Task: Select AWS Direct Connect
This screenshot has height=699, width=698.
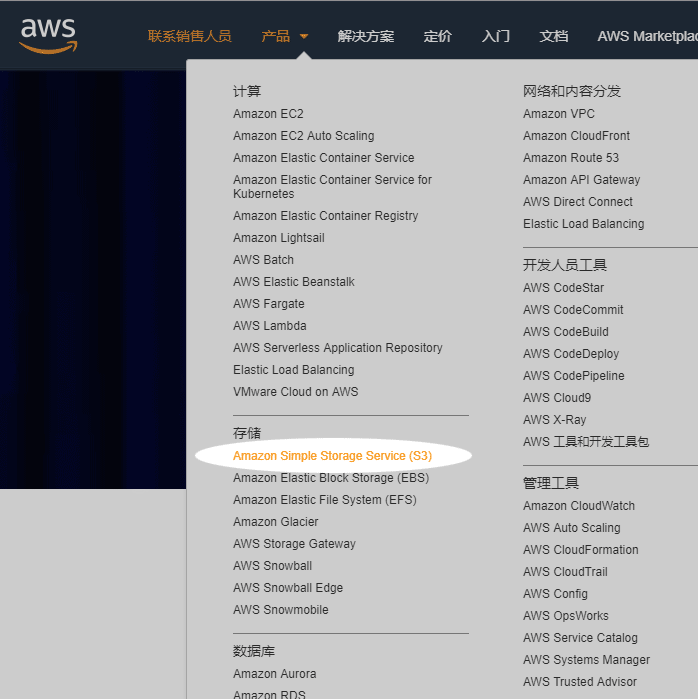Action: (x=578, y=201)
